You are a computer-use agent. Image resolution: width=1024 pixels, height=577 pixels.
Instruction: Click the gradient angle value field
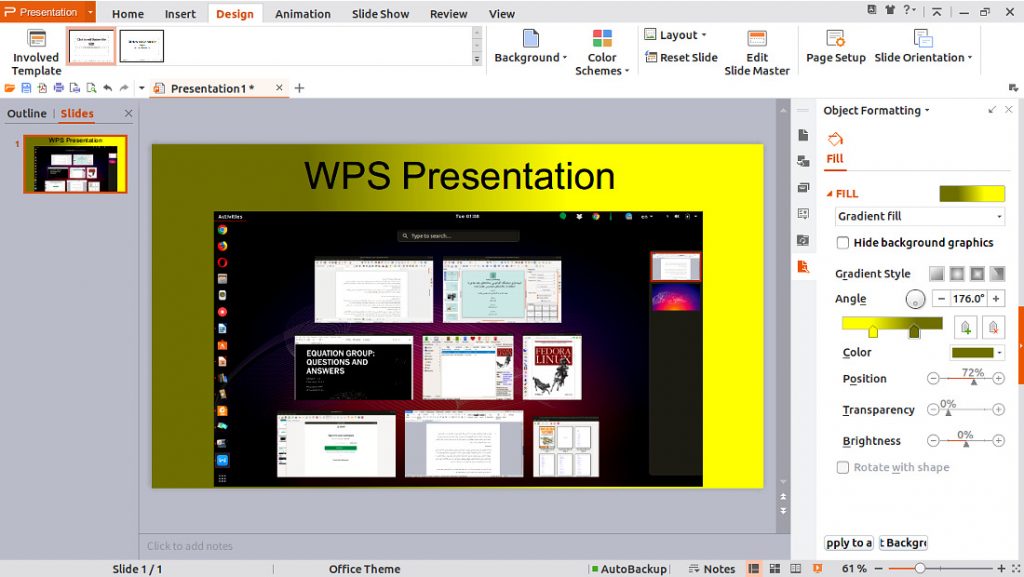click(968, 299)
